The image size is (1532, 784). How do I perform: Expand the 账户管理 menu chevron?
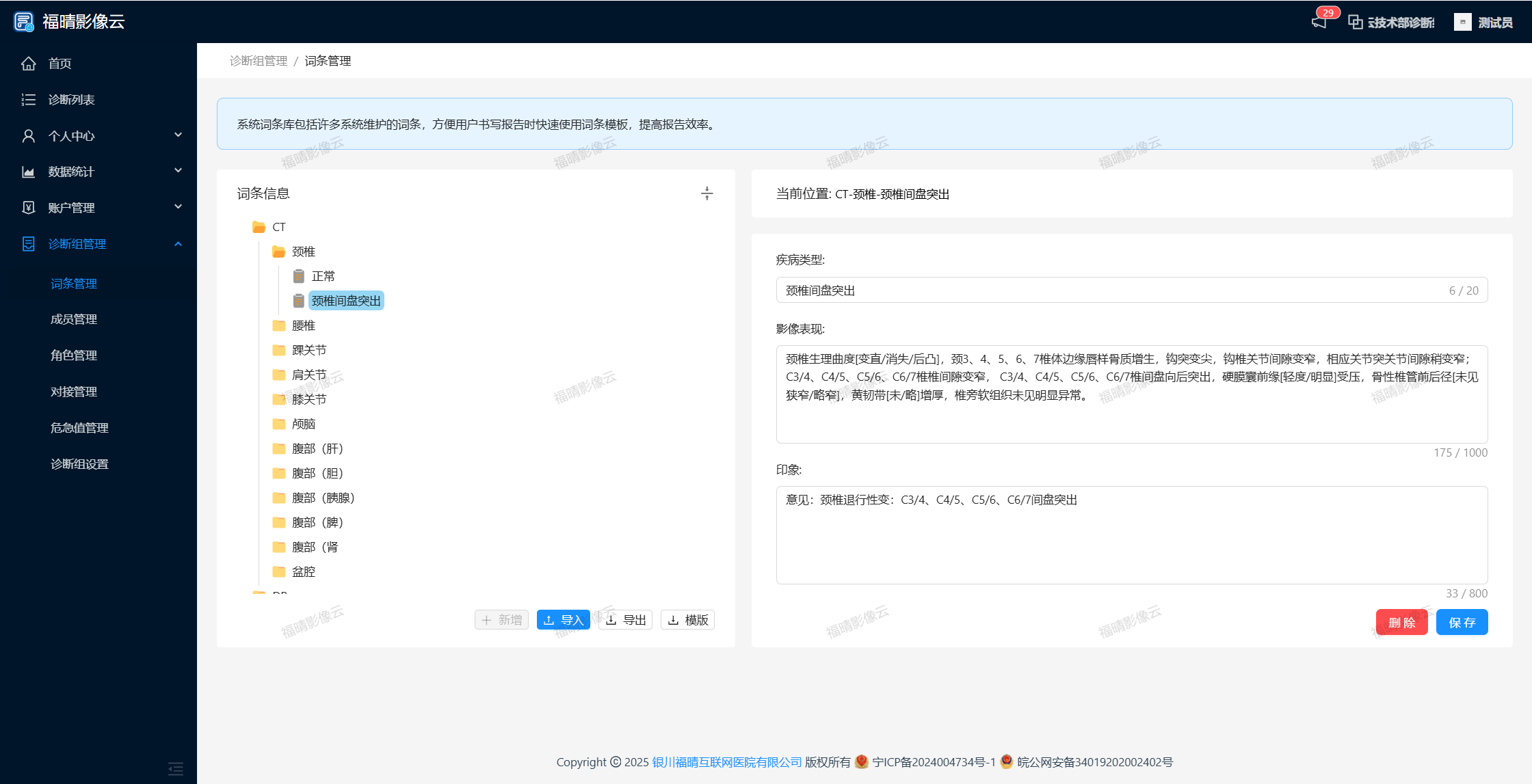(178, 207)
